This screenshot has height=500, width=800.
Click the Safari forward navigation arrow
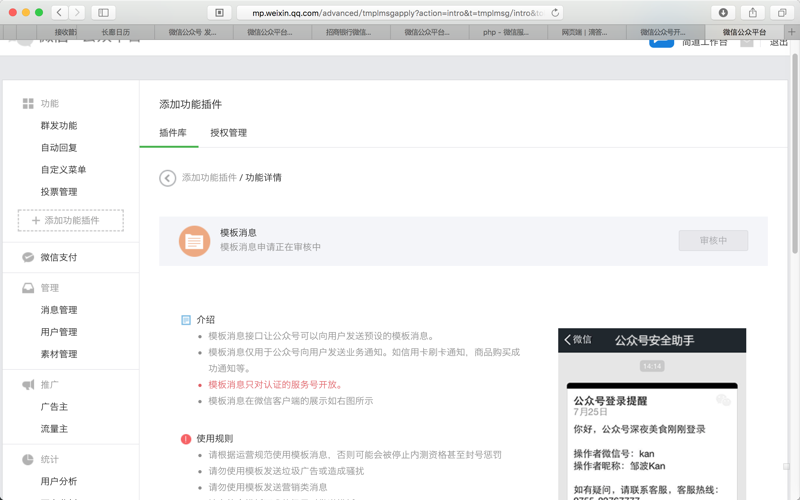(x=77, y=12)
